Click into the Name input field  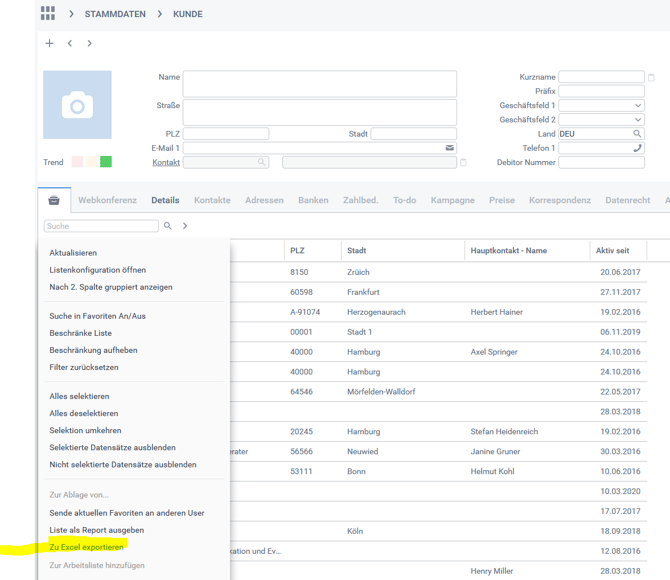[319, 83]
